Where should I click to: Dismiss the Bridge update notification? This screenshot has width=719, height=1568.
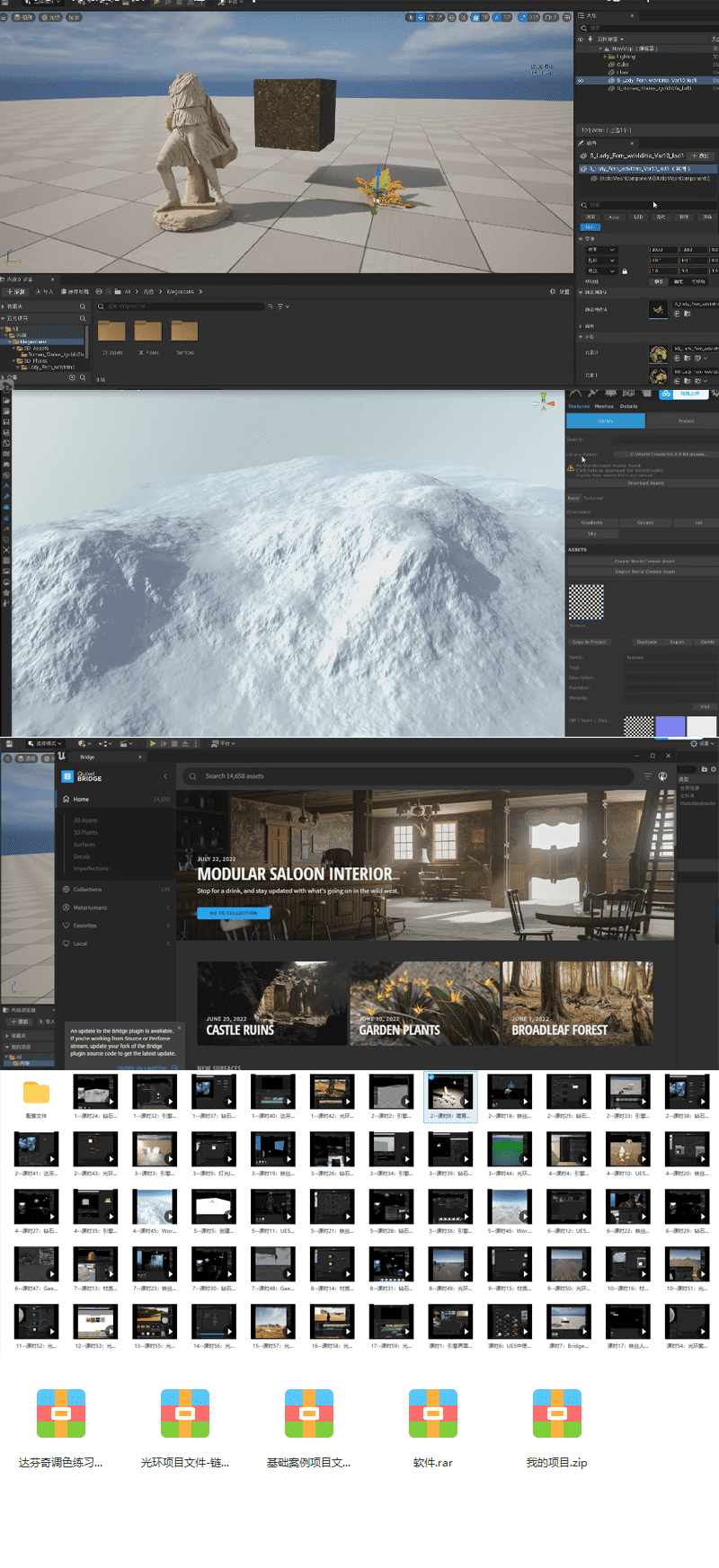tap(179, 1027)
